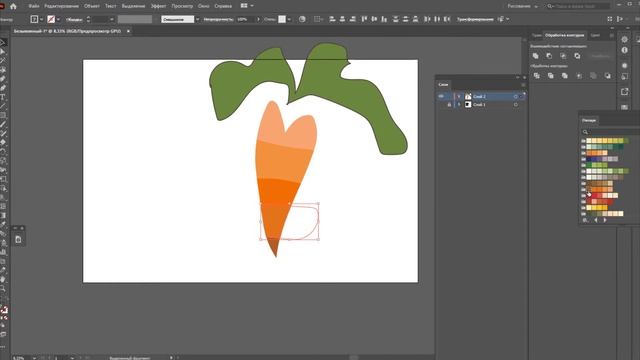Open the Arrange Documents icon
The image size is (640, 360).
pyautogui.click(x=244, y=6)
